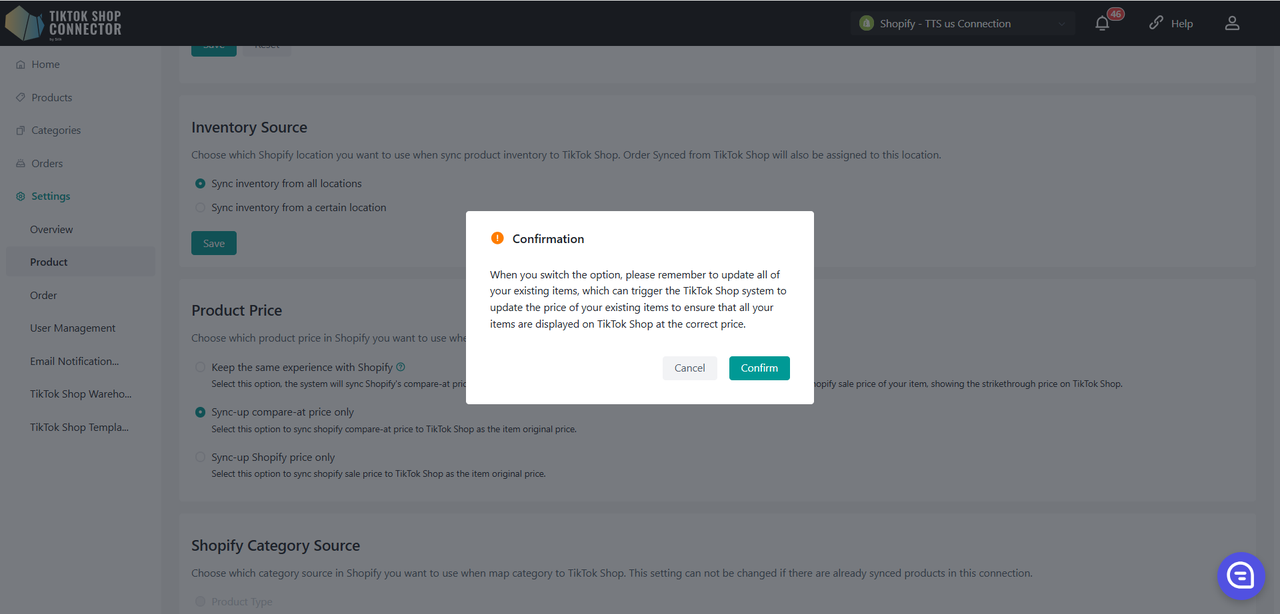1280x614 pixels.
Task: Open the Shopify - TTS us Connection dropdown
Action: point(962,23)
